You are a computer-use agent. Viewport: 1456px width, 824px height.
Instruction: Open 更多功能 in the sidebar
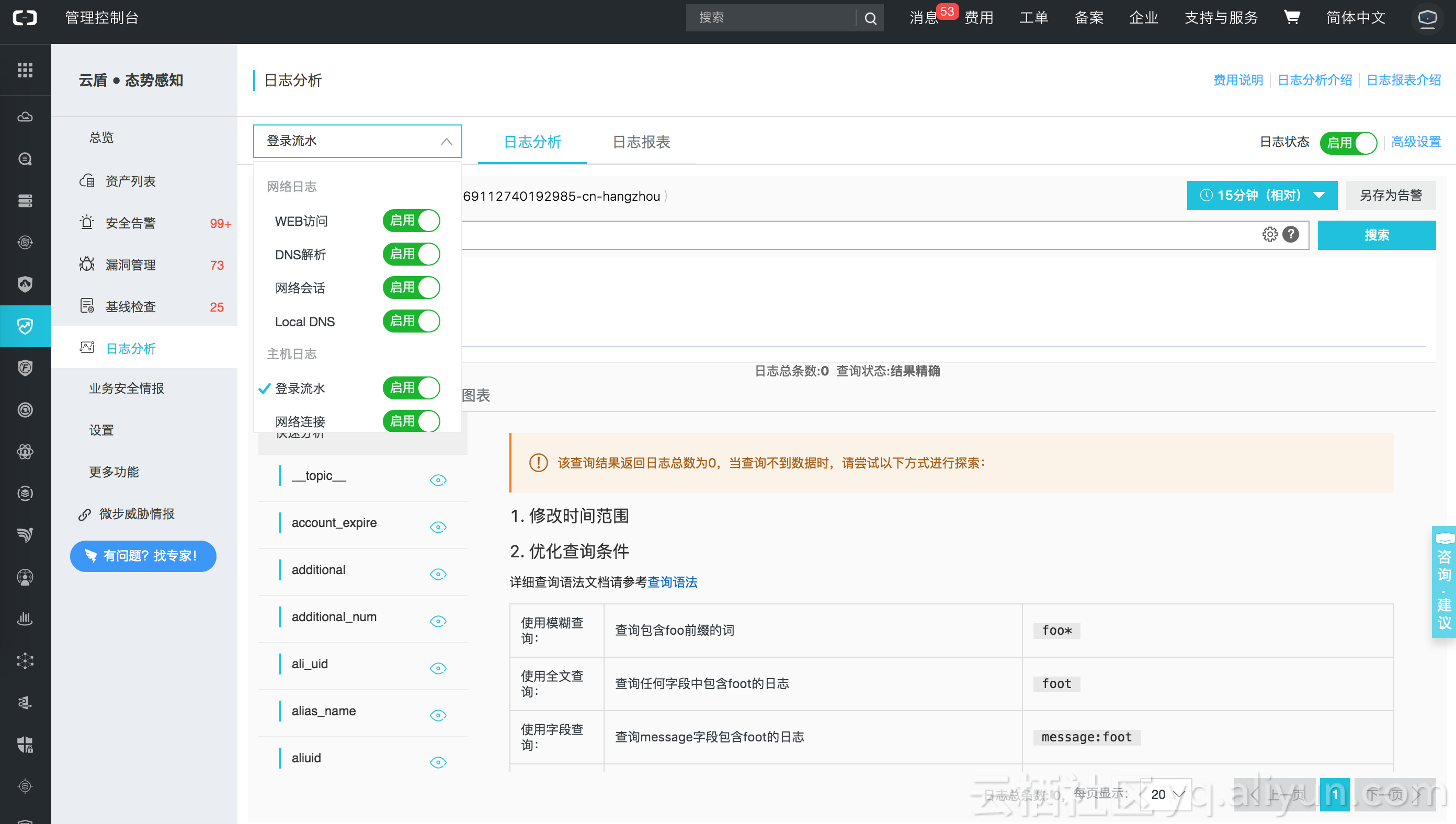click(114, 472)
